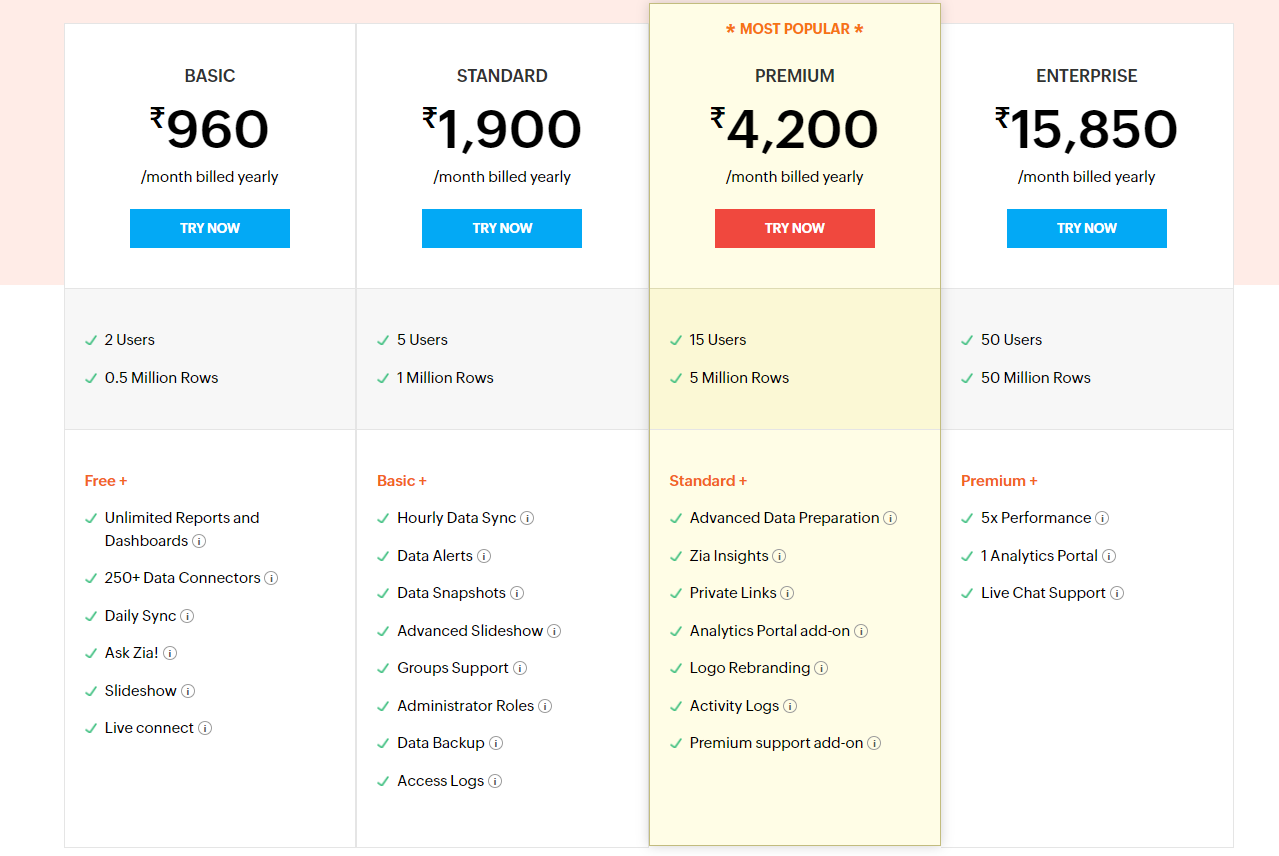Open info for Analytics Portal add-on
The height and width of the screenshot is (856, 1279).
click(x=861, y=631)
